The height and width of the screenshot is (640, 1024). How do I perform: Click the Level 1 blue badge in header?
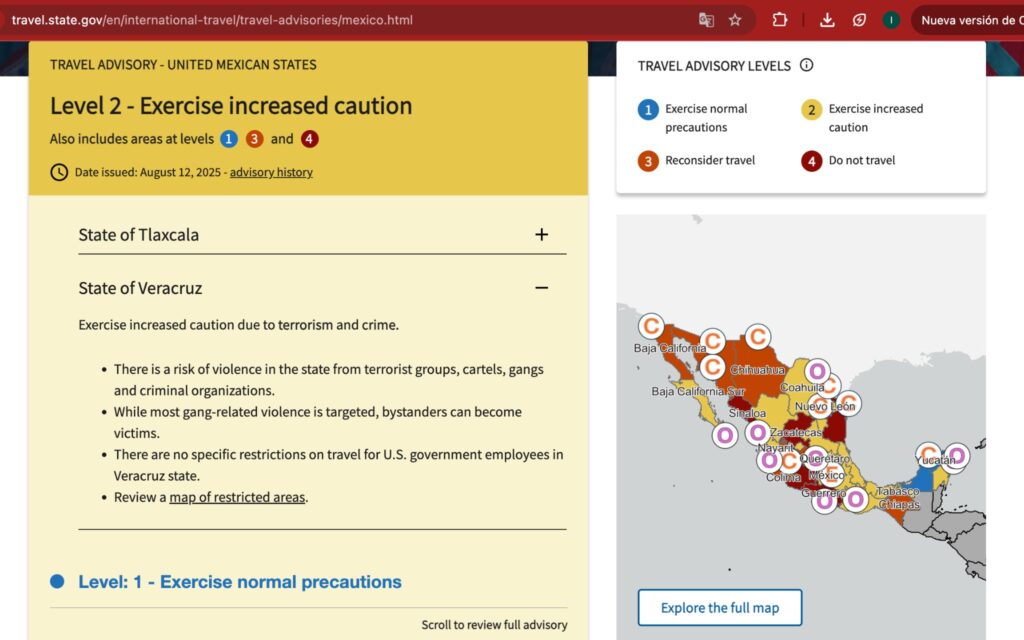coord(229,139)
